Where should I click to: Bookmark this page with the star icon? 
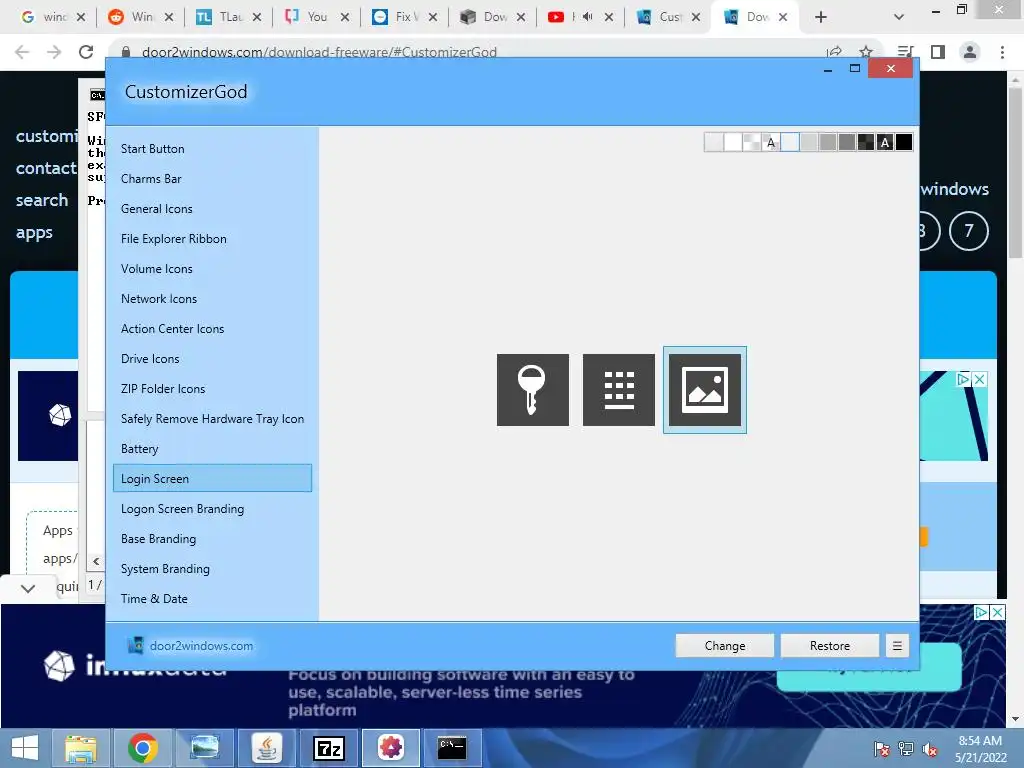(x=866, y=52)
